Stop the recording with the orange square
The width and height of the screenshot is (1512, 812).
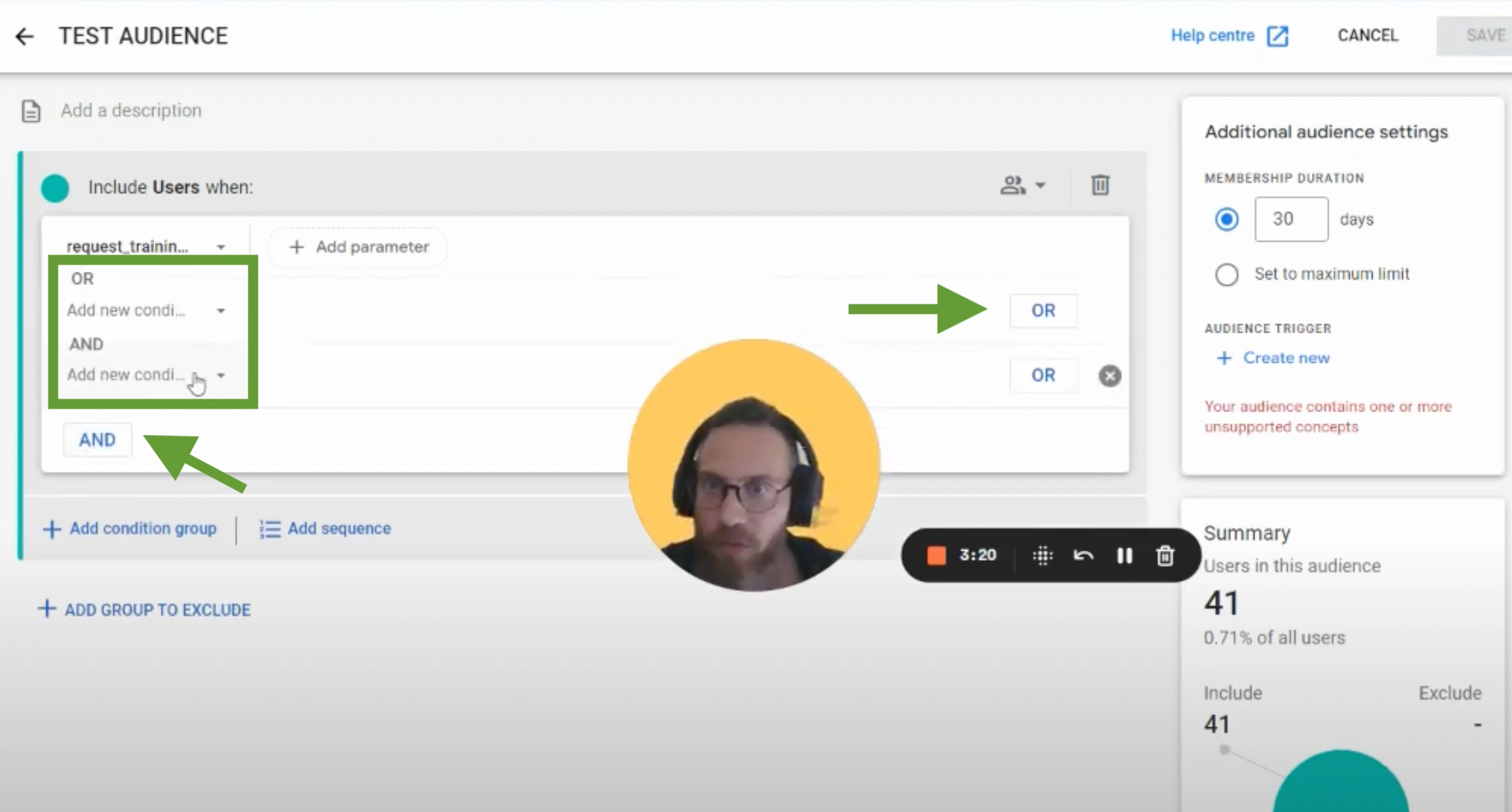[936, 556]
